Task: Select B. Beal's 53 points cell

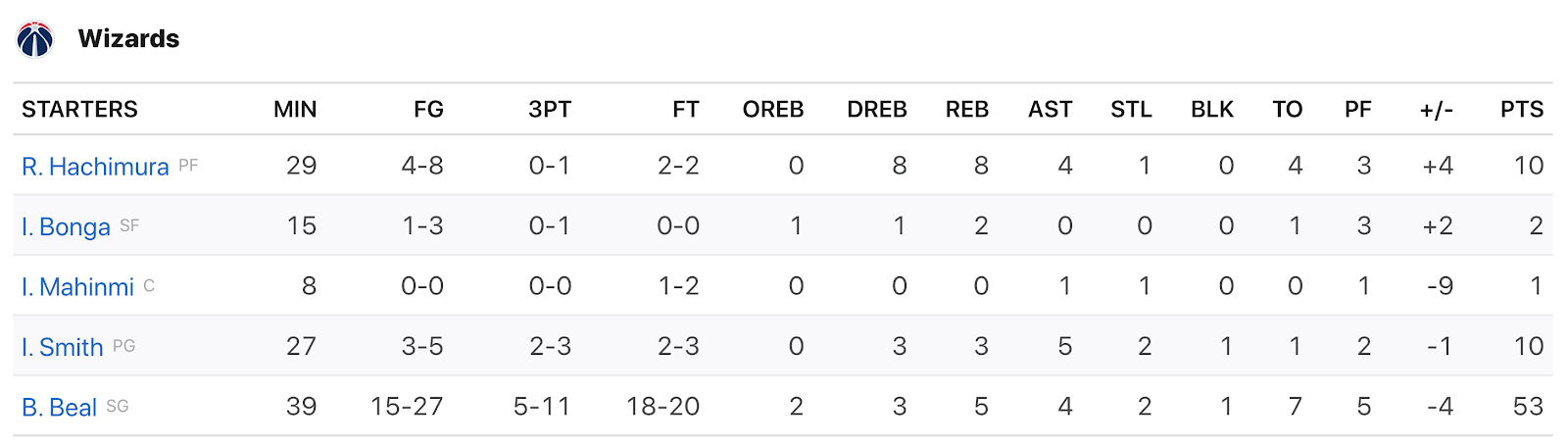Action: point(1529,406)
